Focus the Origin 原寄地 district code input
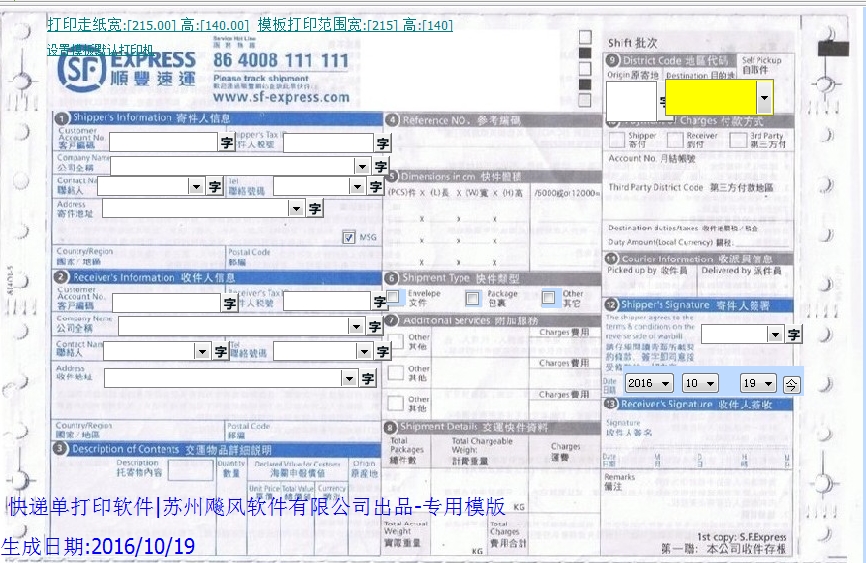The image size is (866, 563). click(x=631, y=101)
